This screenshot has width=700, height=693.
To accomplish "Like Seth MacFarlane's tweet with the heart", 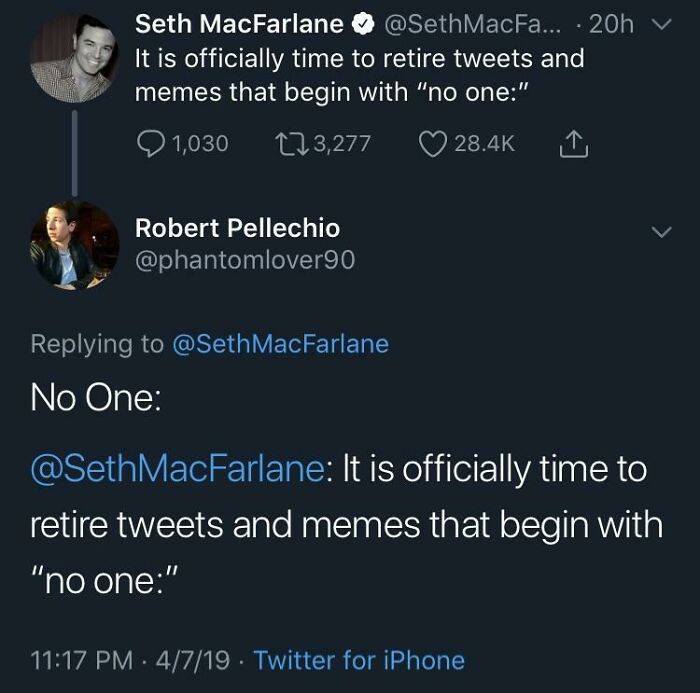I will pyautogui.click(x=433, y=143).
